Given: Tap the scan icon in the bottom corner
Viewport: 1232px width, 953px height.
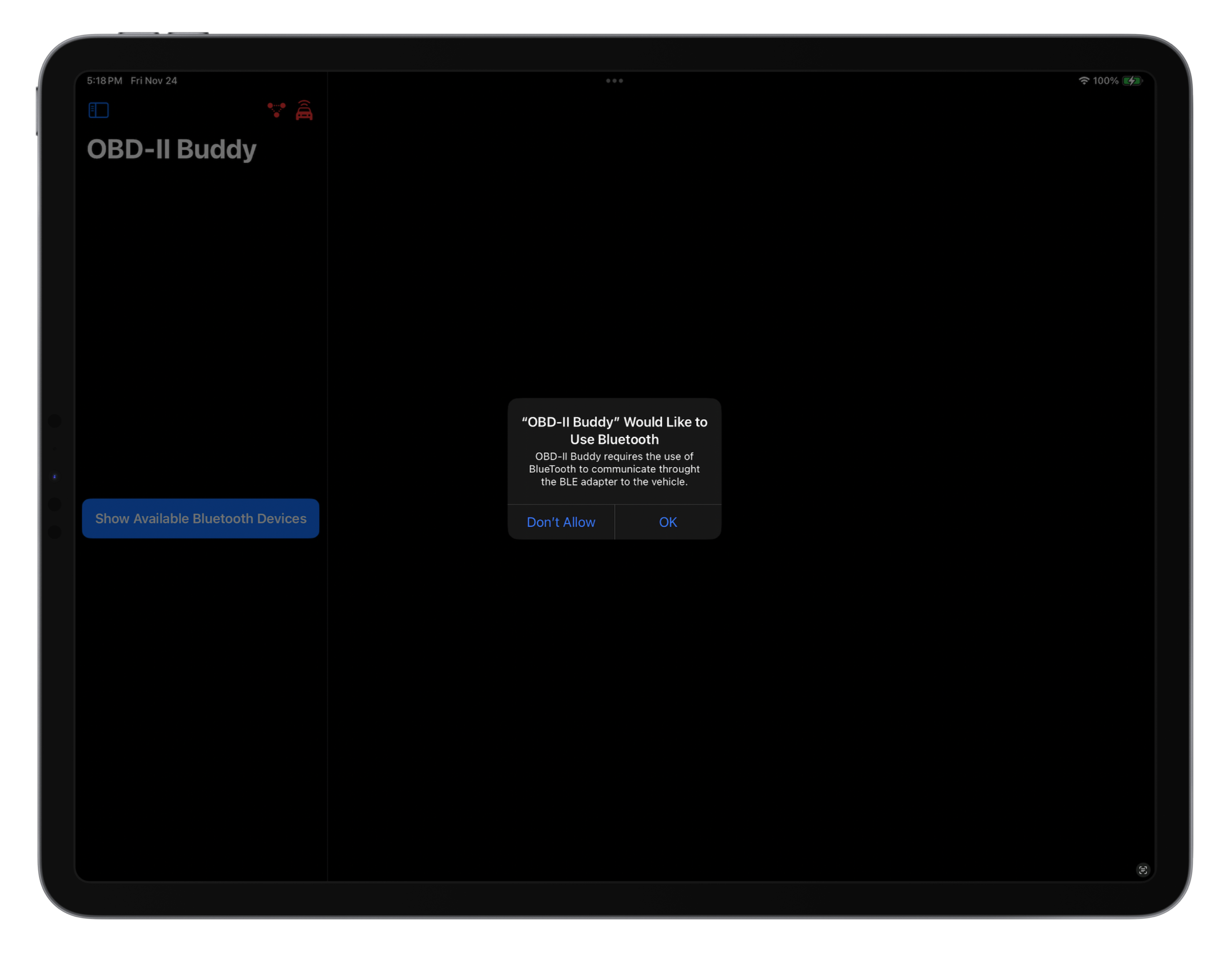Looking at the screenshot, I should coord(1143,870).
